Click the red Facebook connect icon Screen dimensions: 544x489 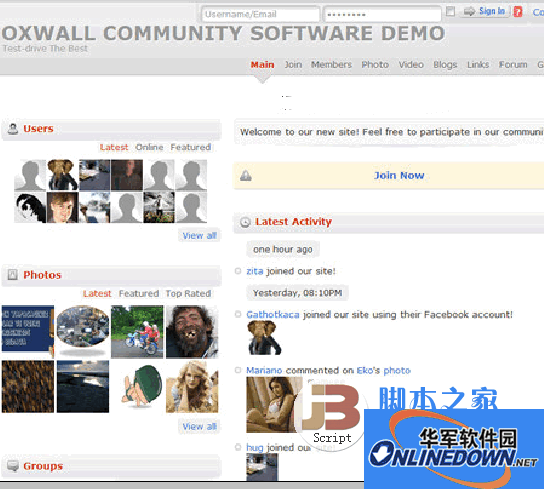tap(518, 12)
